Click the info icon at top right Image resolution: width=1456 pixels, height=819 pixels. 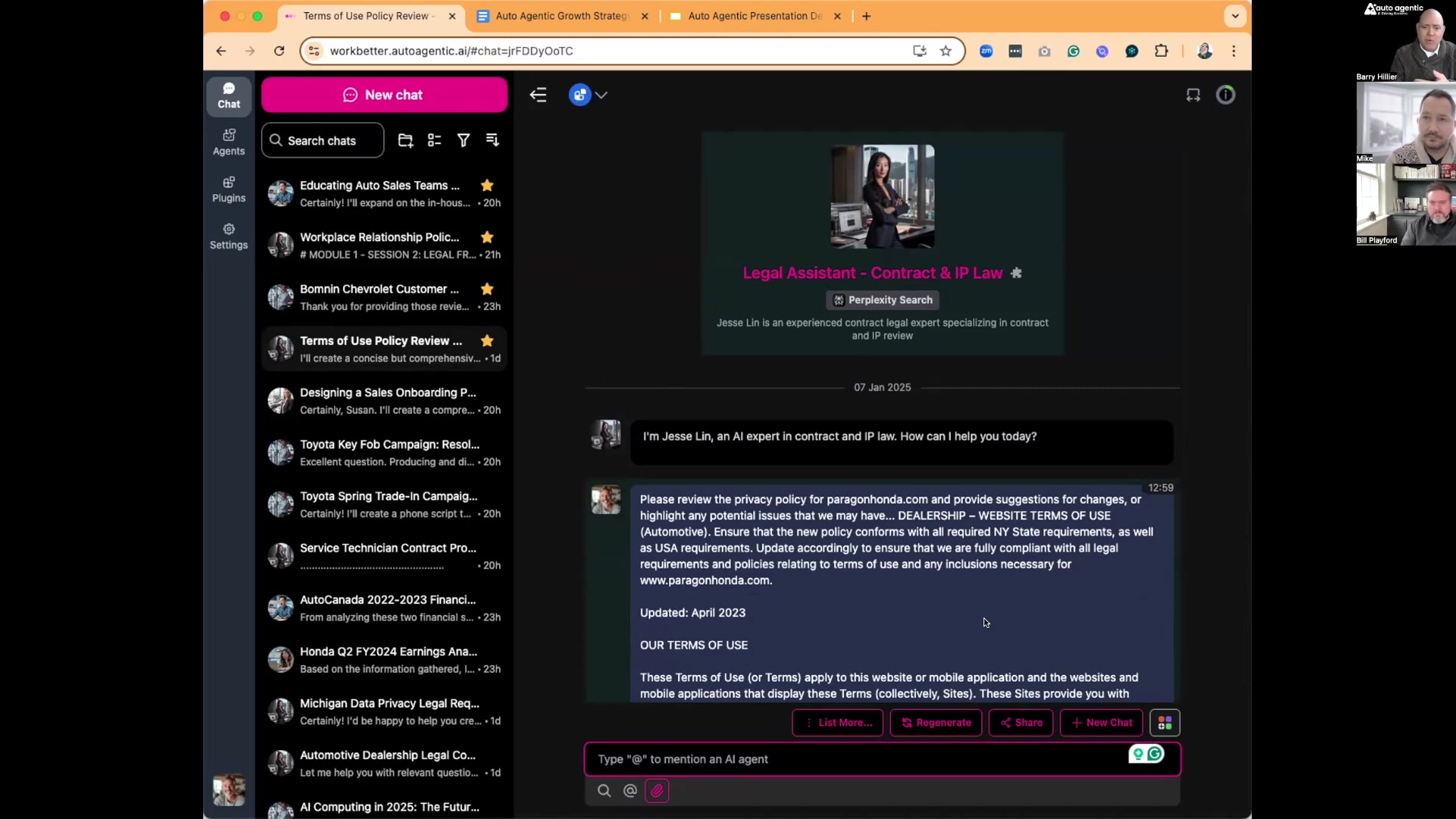tap(1225, 95)
